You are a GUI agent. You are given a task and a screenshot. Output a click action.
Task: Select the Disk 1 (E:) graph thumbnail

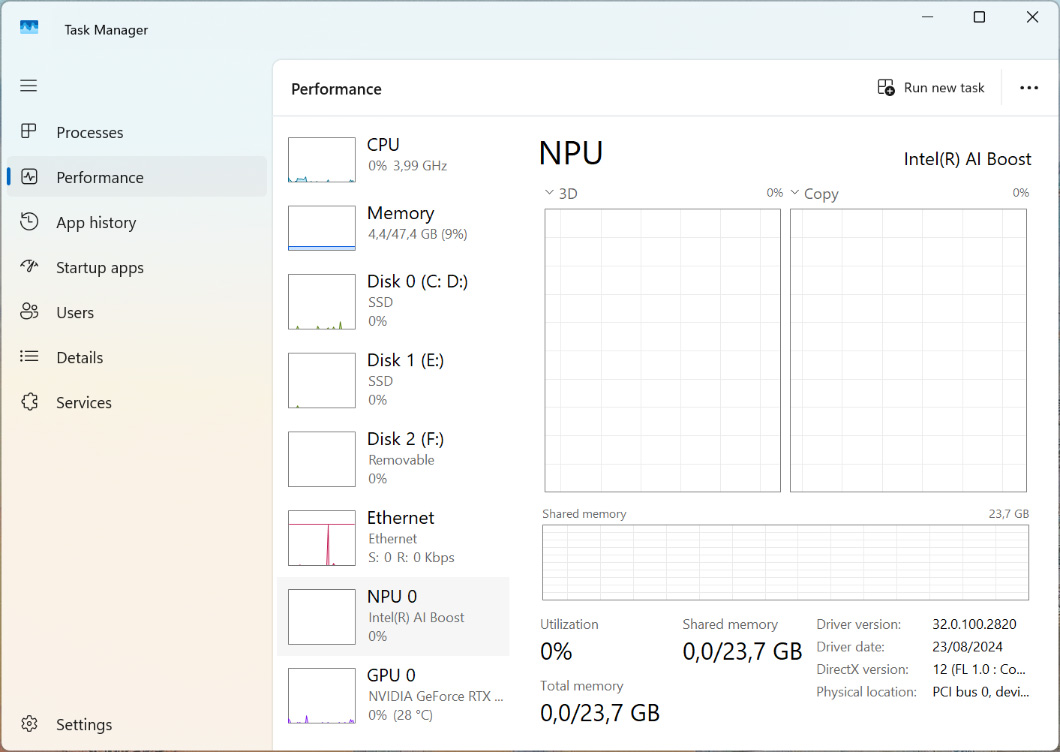(x=322, y=380)
